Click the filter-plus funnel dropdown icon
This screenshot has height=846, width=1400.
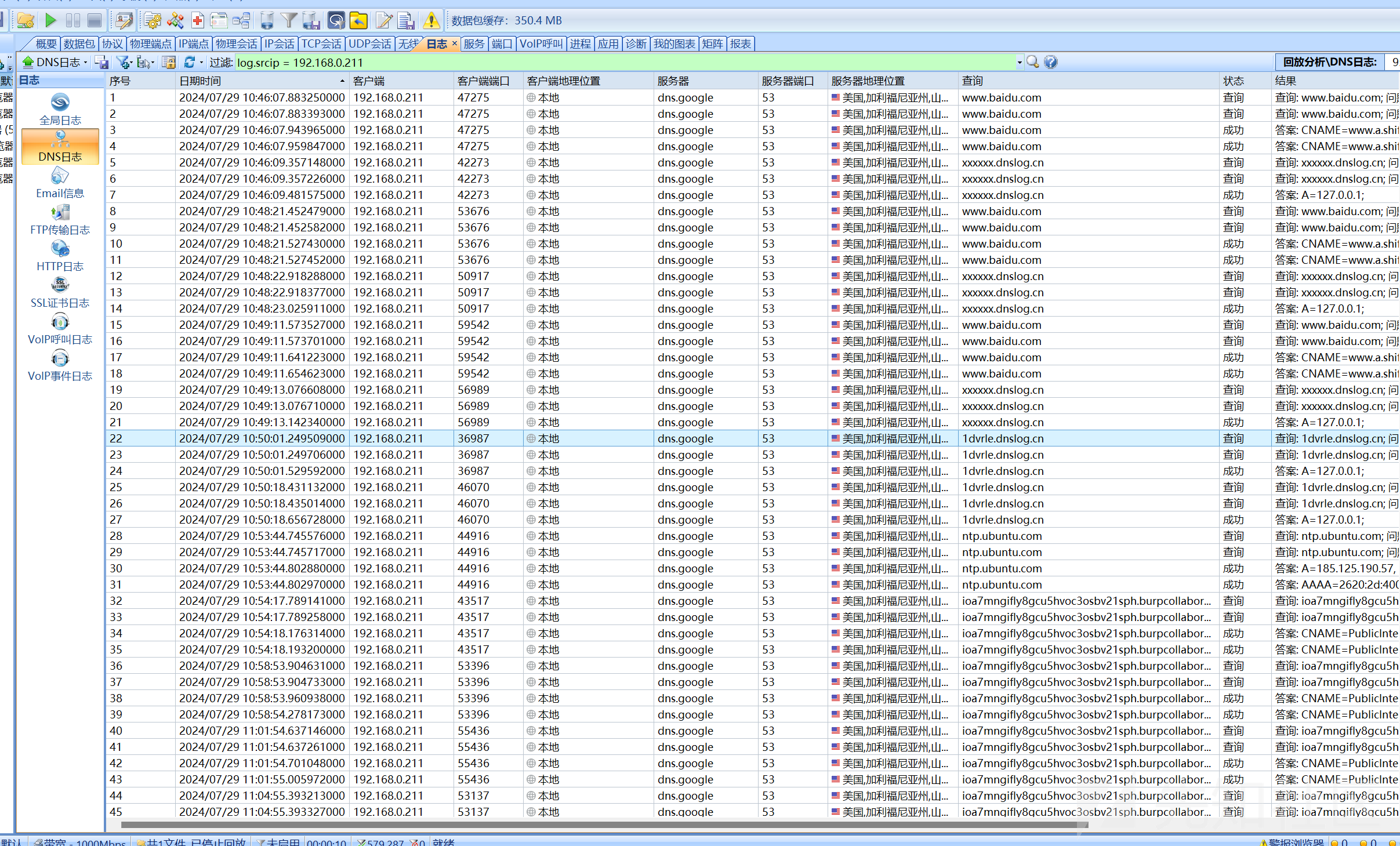(124, 62)
